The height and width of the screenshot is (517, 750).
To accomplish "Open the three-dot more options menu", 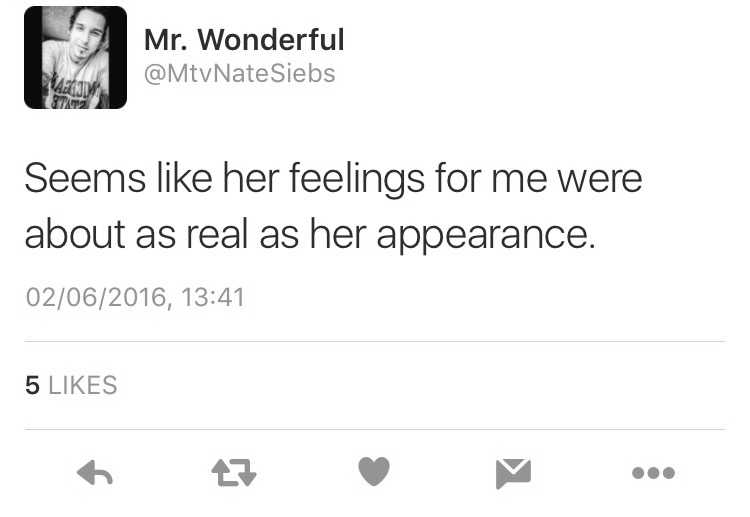I will 653,473.
